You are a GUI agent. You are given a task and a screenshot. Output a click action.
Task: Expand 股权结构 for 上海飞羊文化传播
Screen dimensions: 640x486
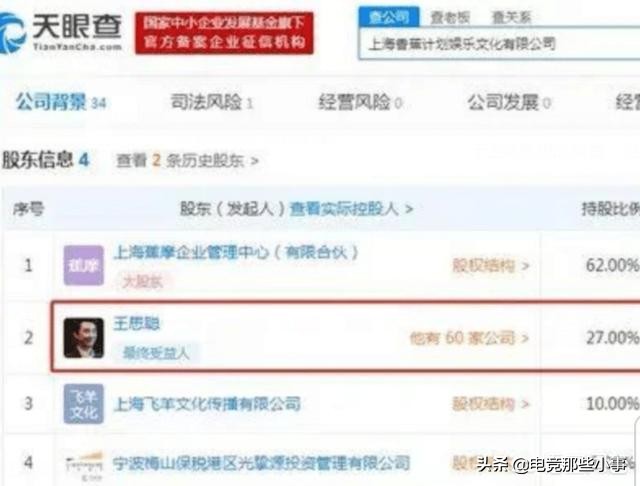click(x=491, y=404)
